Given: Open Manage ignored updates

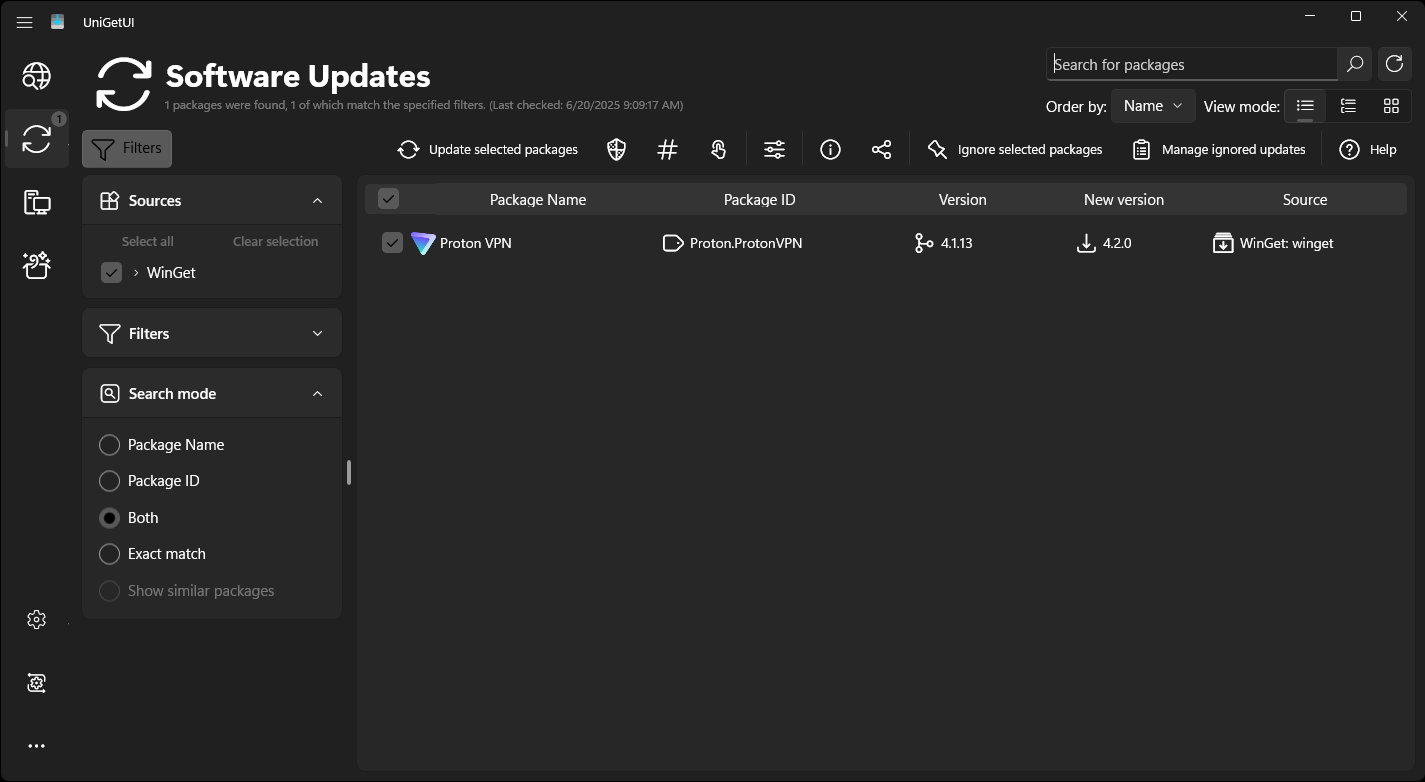Looking at the screenshot, I should click(1219, 149).
